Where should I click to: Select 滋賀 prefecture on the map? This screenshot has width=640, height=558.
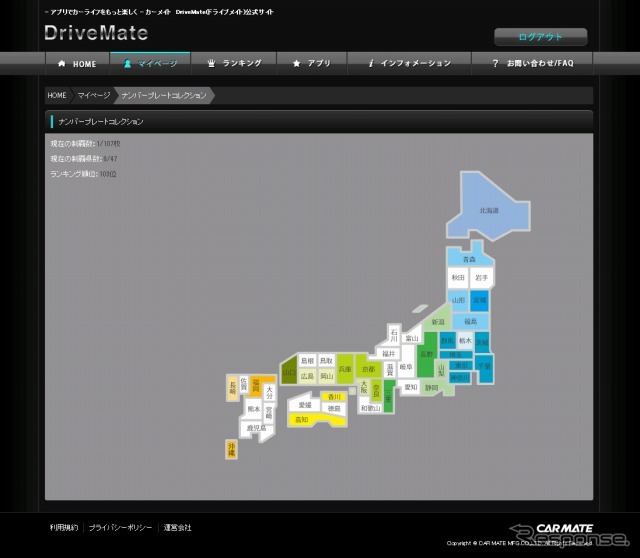click(x=390, y=370)
